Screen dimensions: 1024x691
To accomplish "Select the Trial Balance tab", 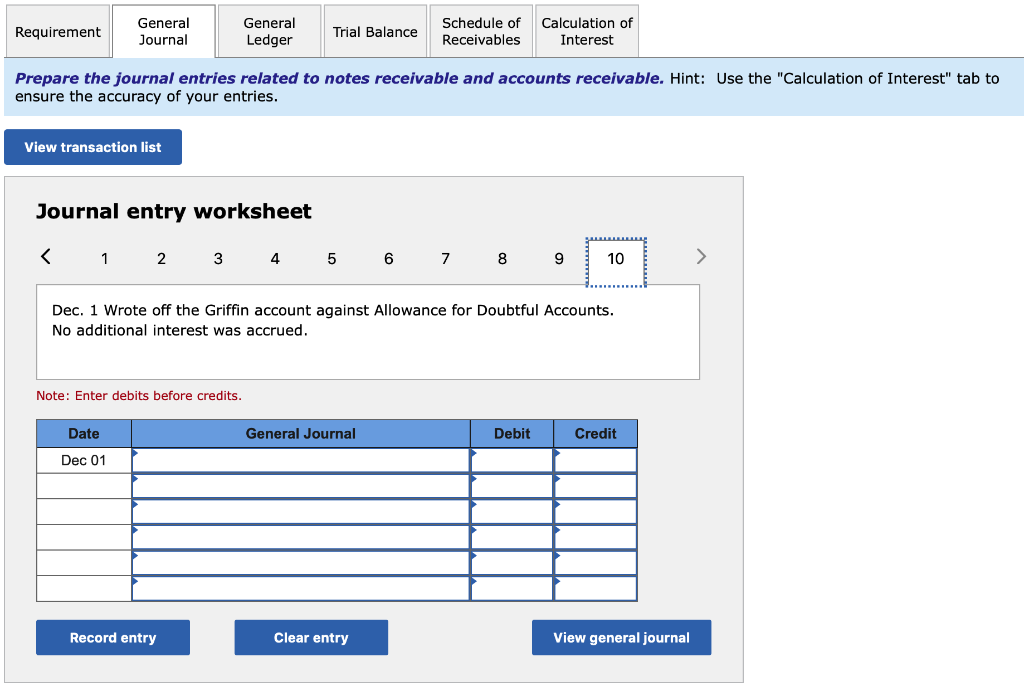I will tap(375, 31).
